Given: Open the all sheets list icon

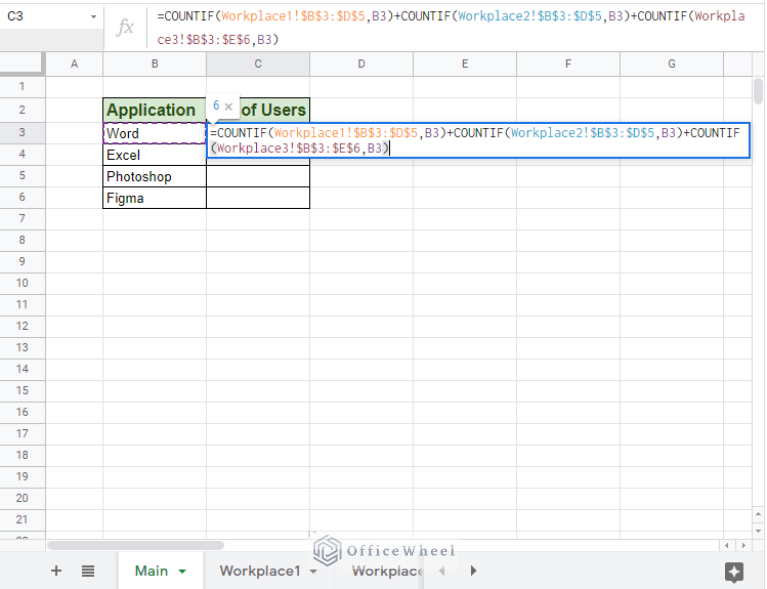Looking at the screenshot, I should click(x=88, y=571).
